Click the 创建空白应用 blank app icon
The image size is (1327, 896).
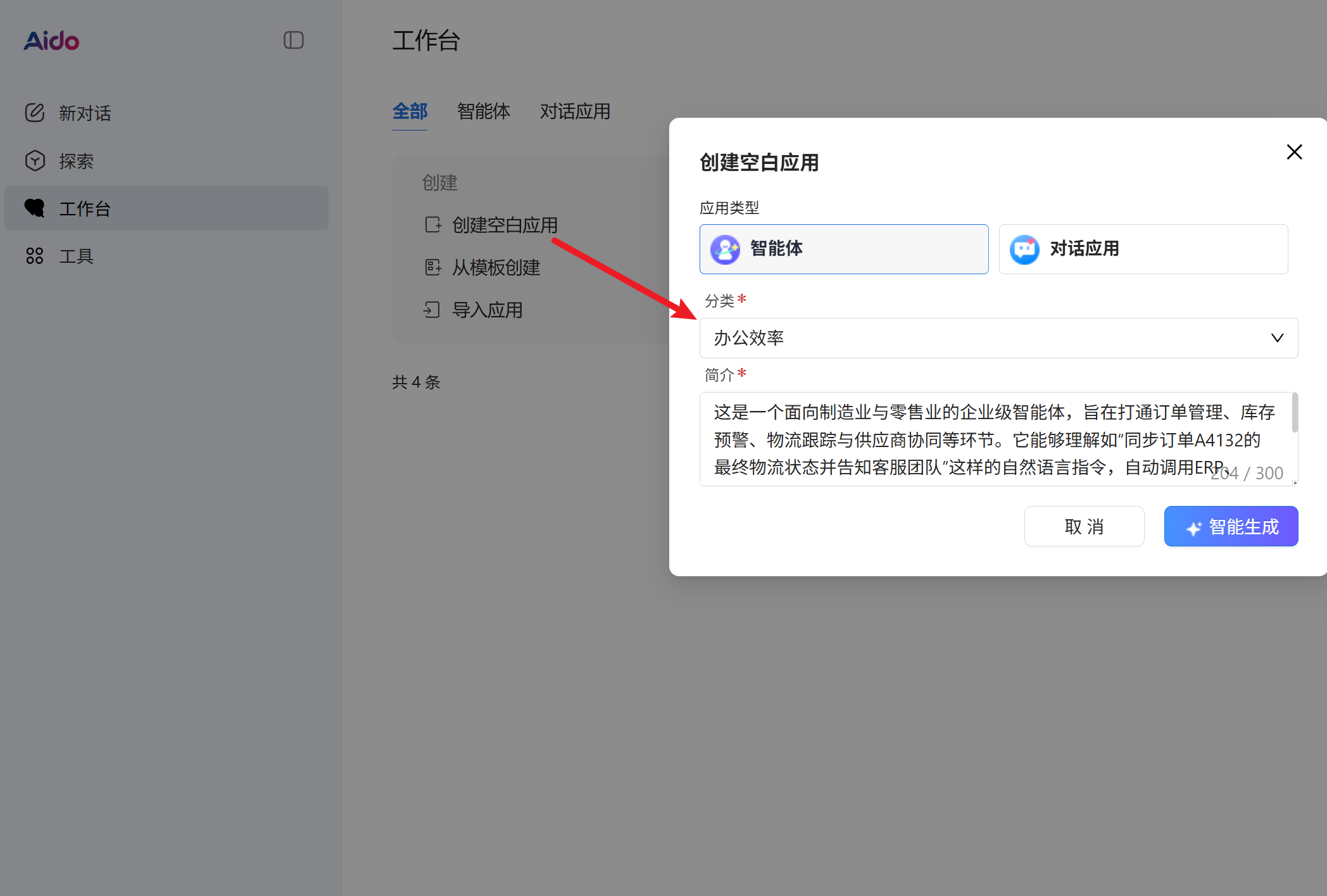(433, 225)
